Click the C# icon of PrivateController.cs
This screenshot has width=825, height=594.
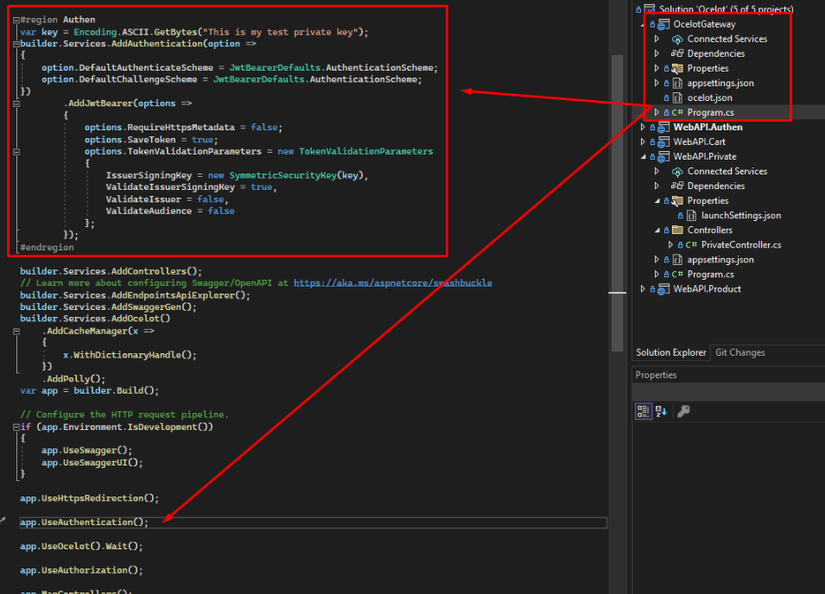pyautogui.click(x=691, y=245)
